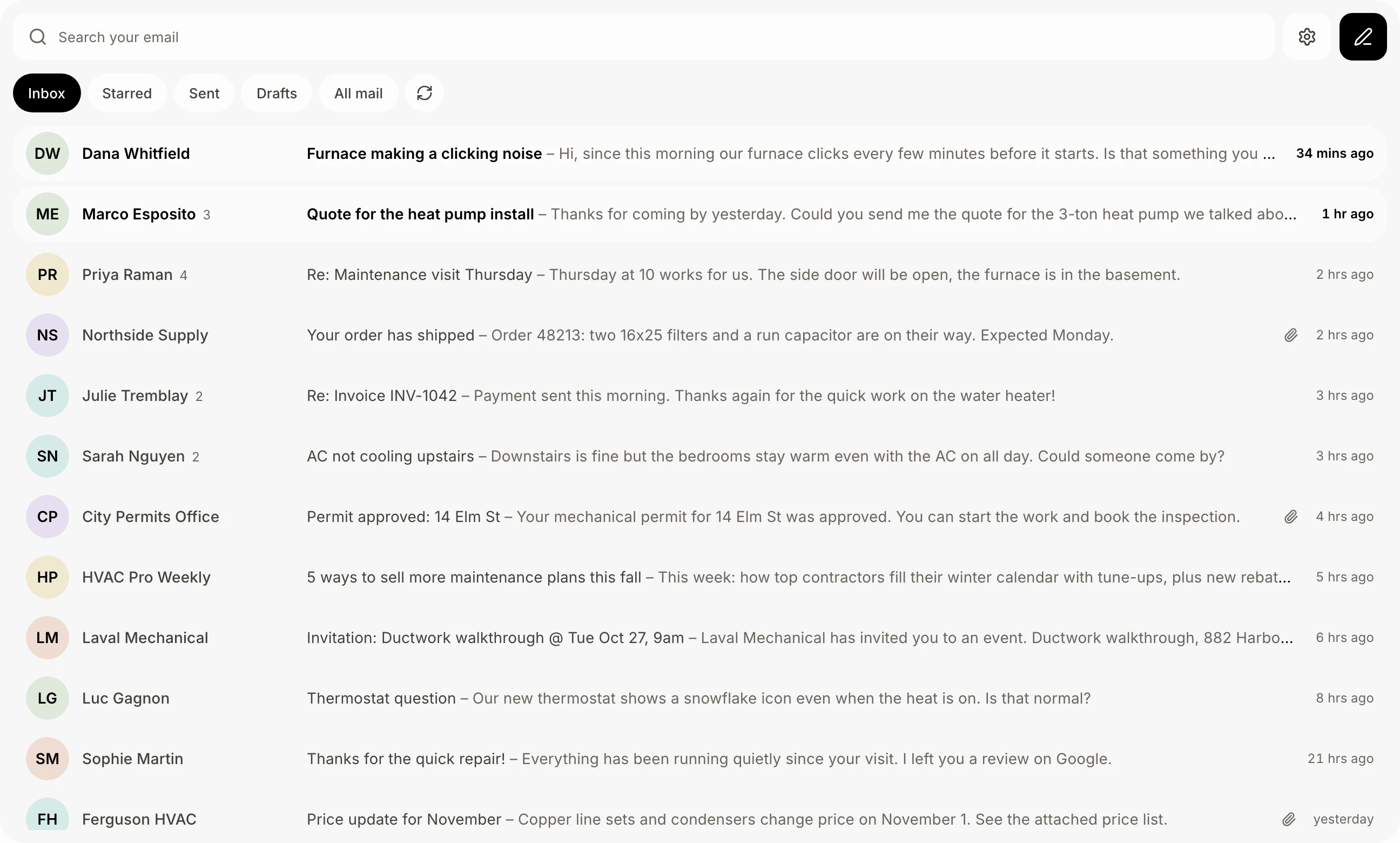
Task: Click the LG avatar for Luc Gagnon
Action: click(x=47, y=698)
